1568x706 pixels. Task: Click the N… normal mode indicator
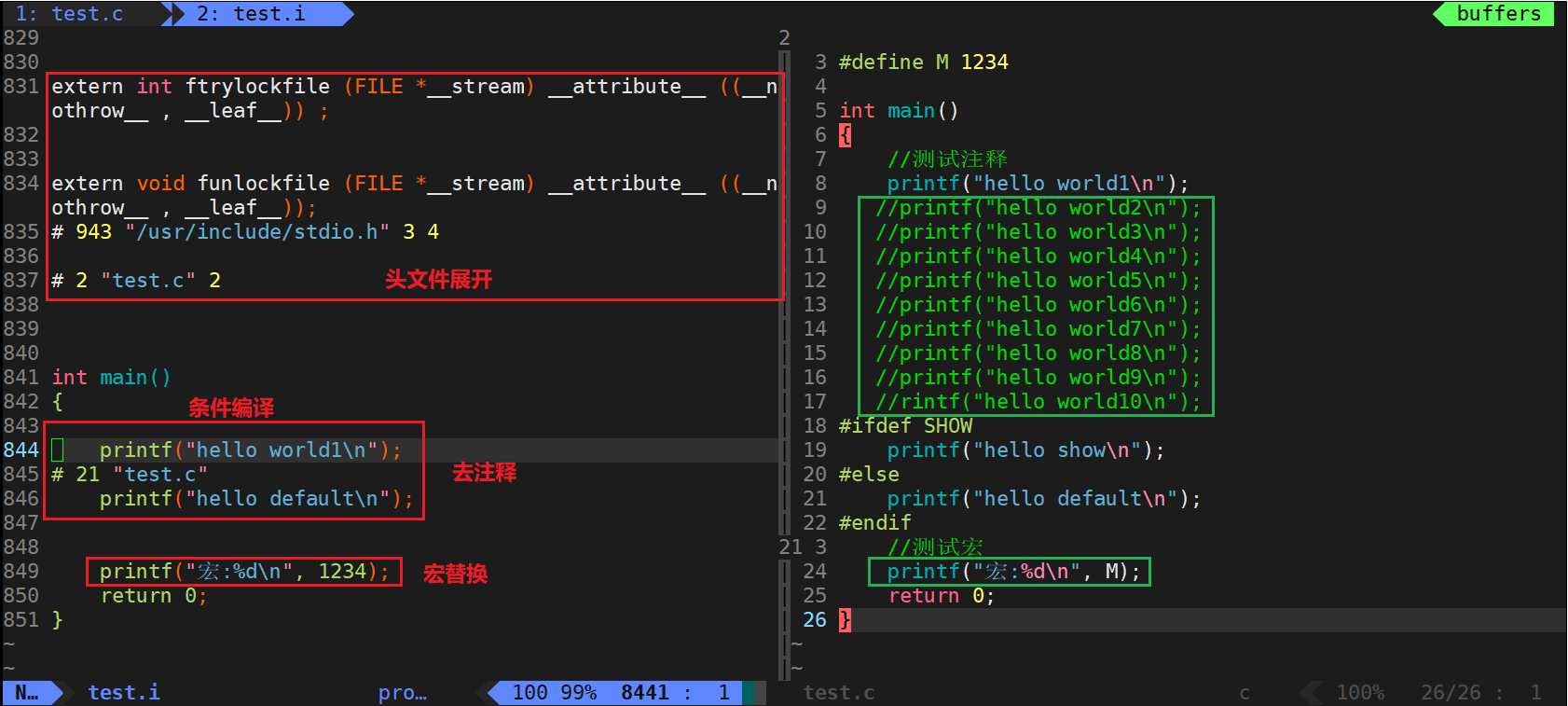(x=27, y=693)
